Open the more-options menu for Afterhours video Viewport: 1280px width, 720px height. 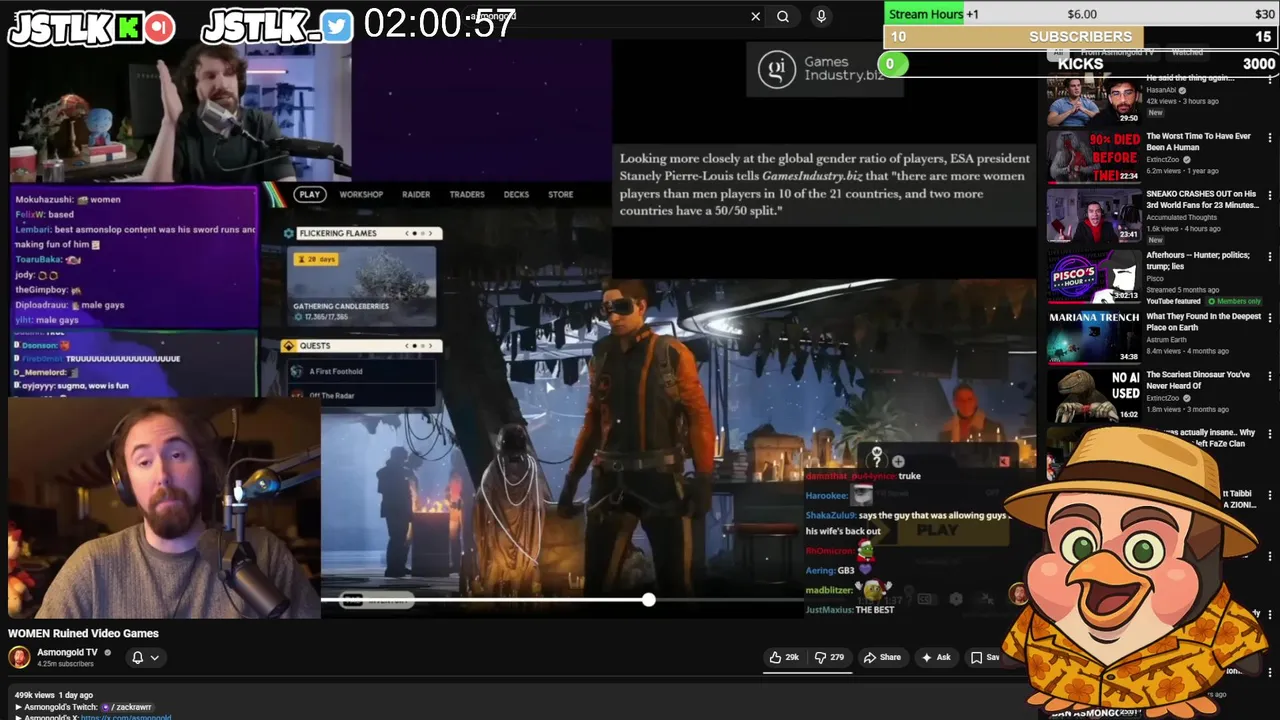1270,257
